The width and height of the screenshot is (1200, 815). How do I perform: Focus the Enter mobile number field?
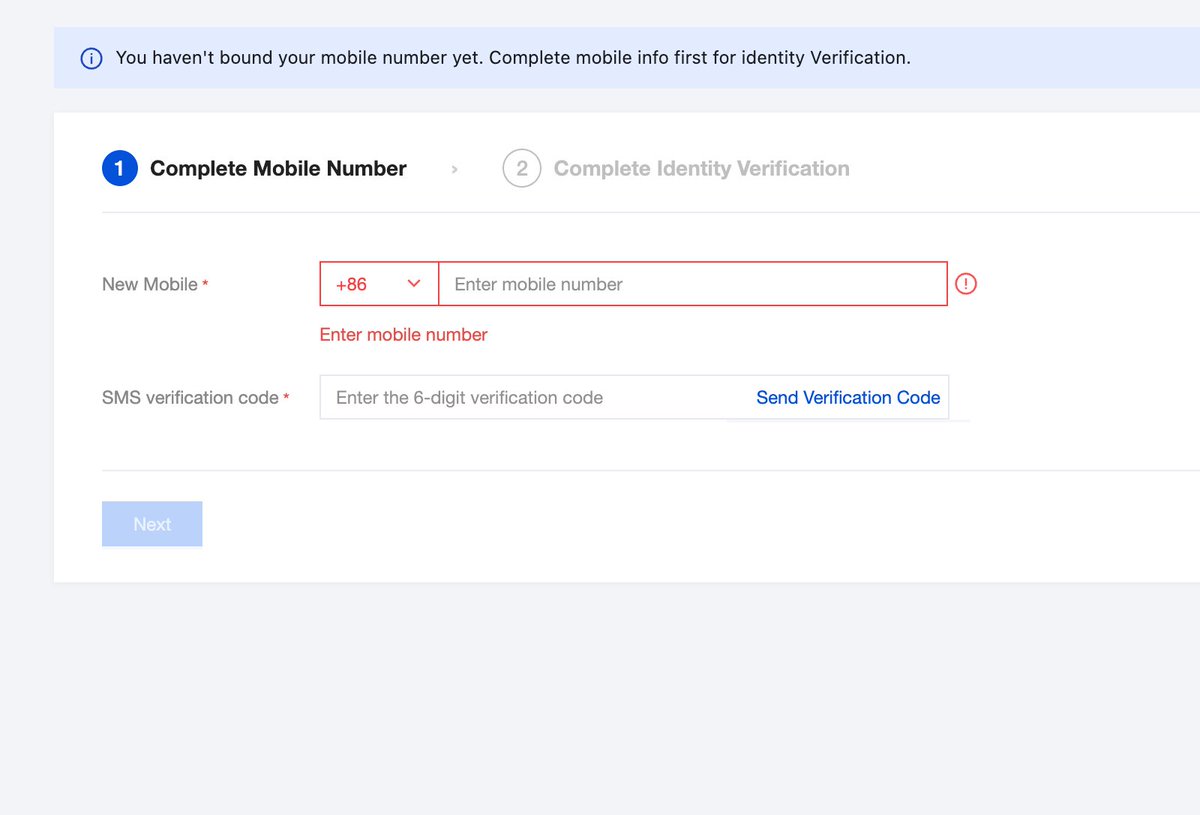pyautogui.click(x=693, y=284)
